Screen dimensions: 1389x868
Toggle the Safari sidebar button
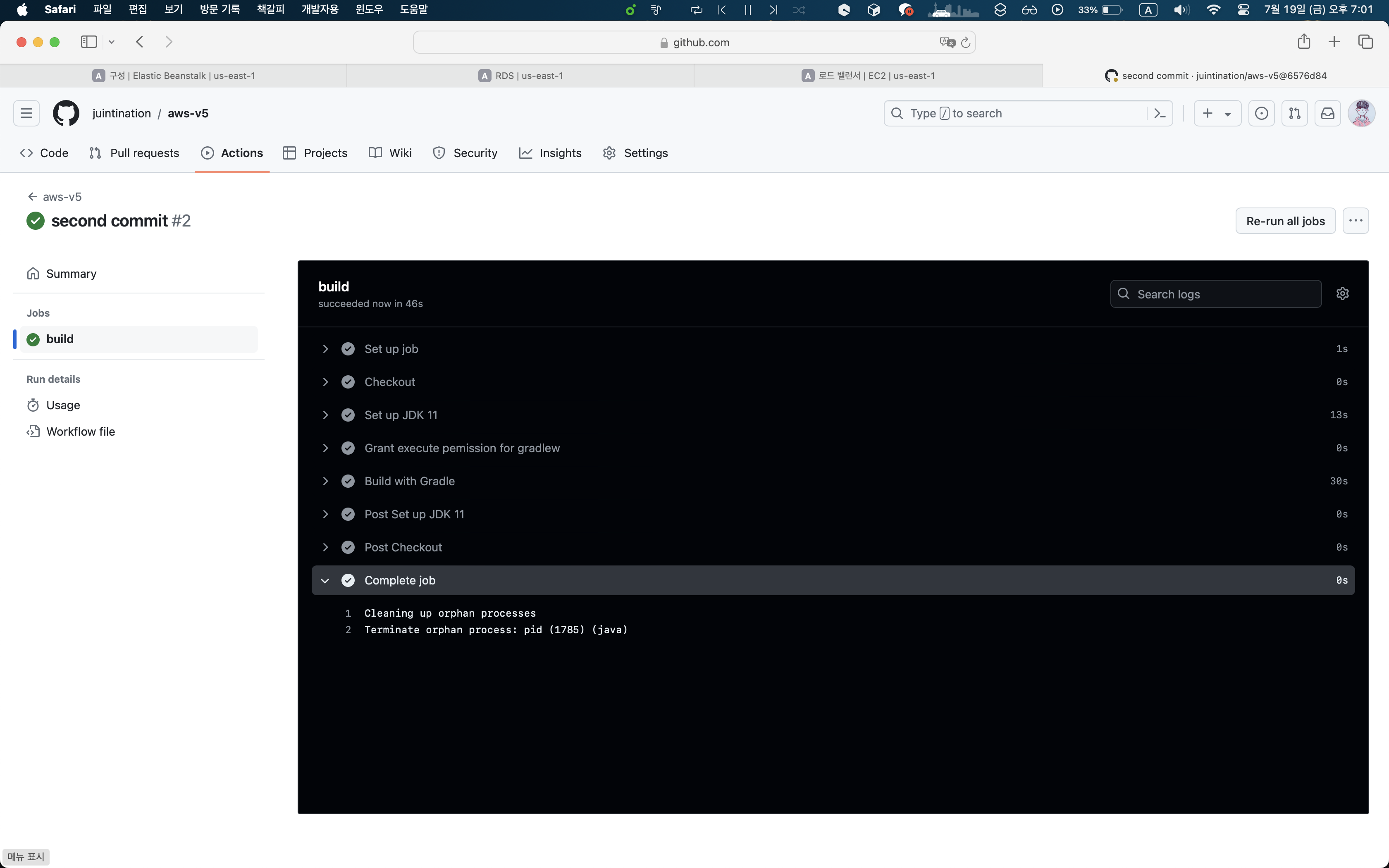coord(89,42)
